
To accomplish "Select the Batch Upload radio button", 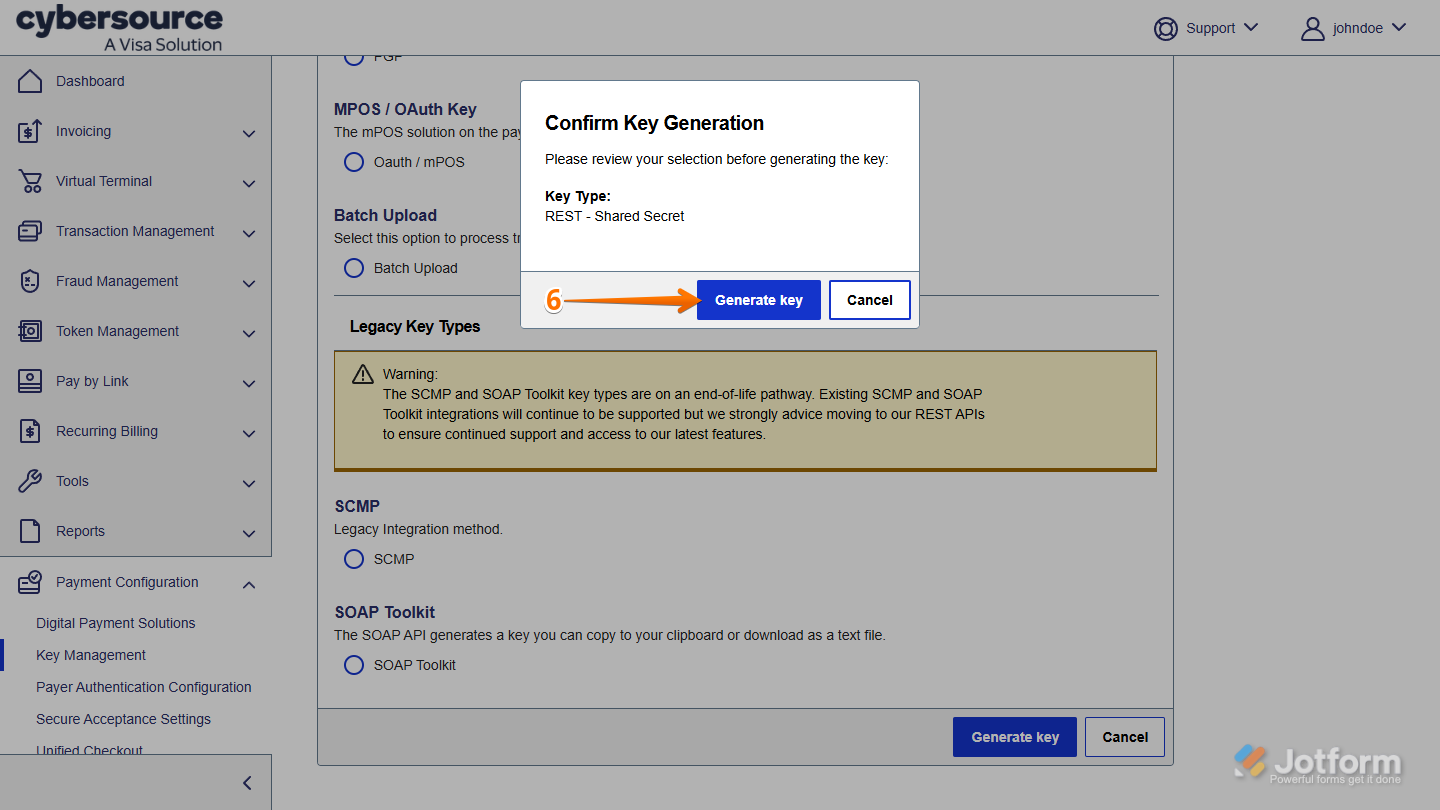I will pyautogui.click(x=354, y=268).
